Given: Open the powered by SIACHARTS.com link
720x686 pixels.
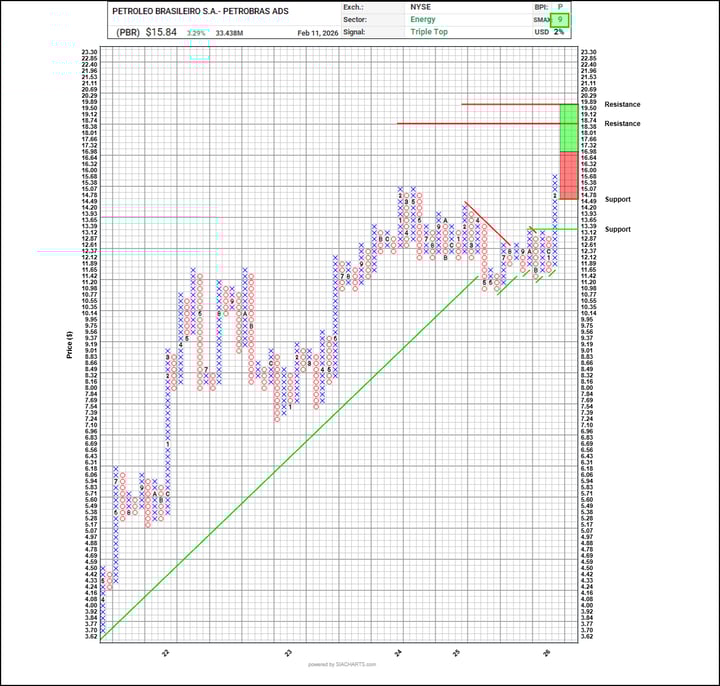Looking at the screenshot, I should [x=342, y=664].
